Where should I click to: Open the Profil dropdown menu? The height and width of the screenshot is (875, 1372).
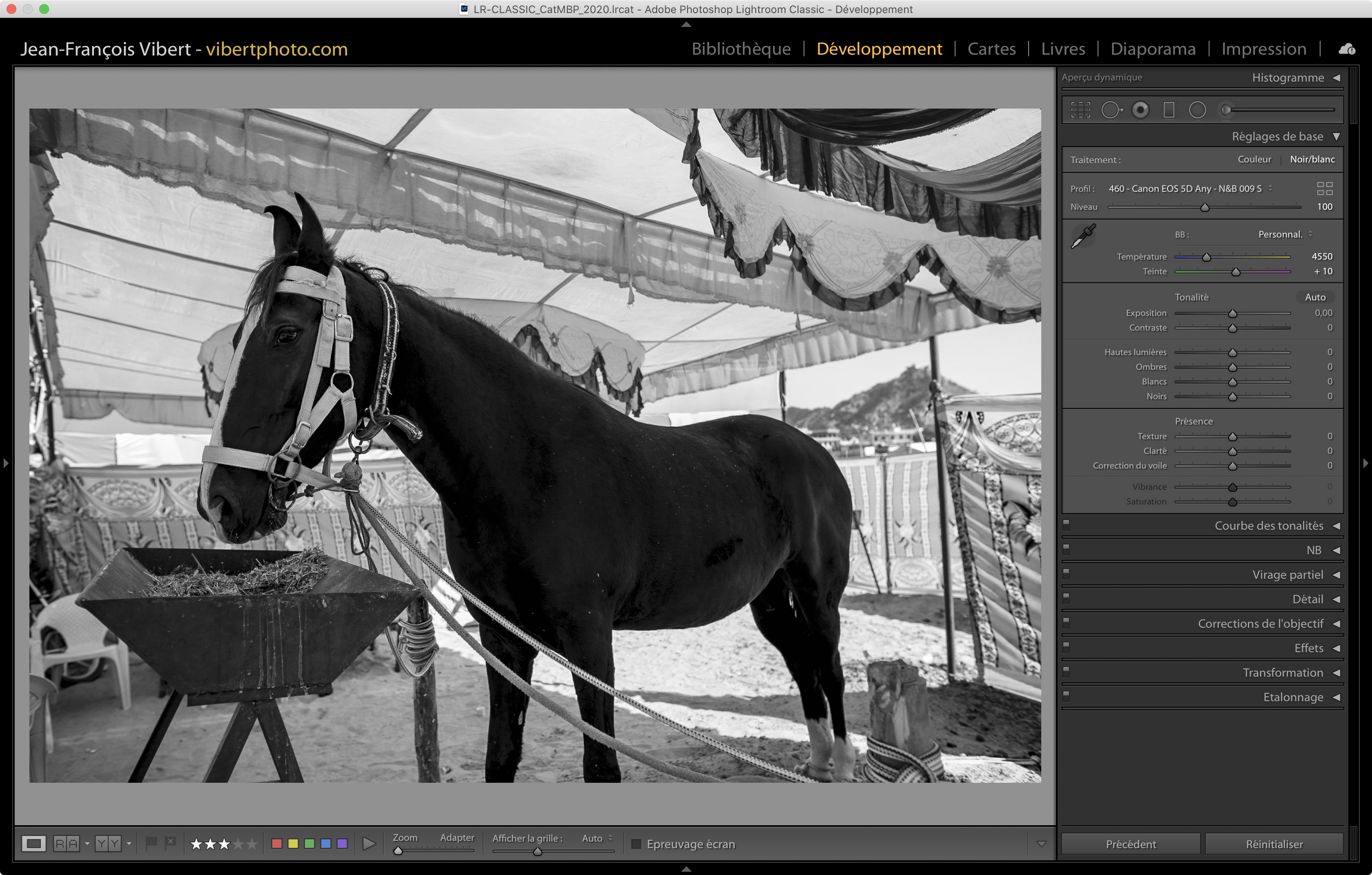coord(1190,189)
